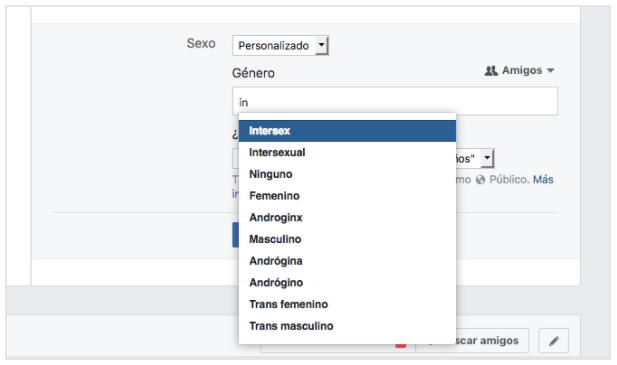Screen dimensions: 617x365
Task: Select the Femenino option
Action: 347,195
